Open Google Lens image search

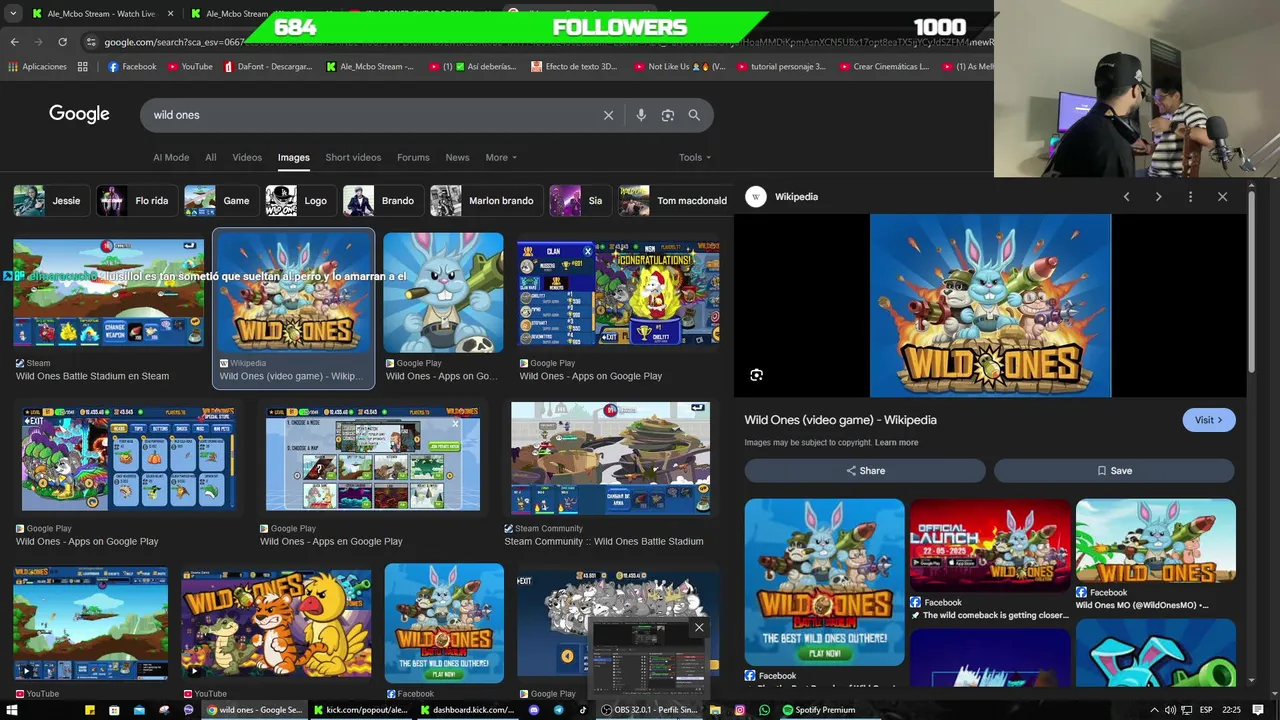[x=668, y=115]
